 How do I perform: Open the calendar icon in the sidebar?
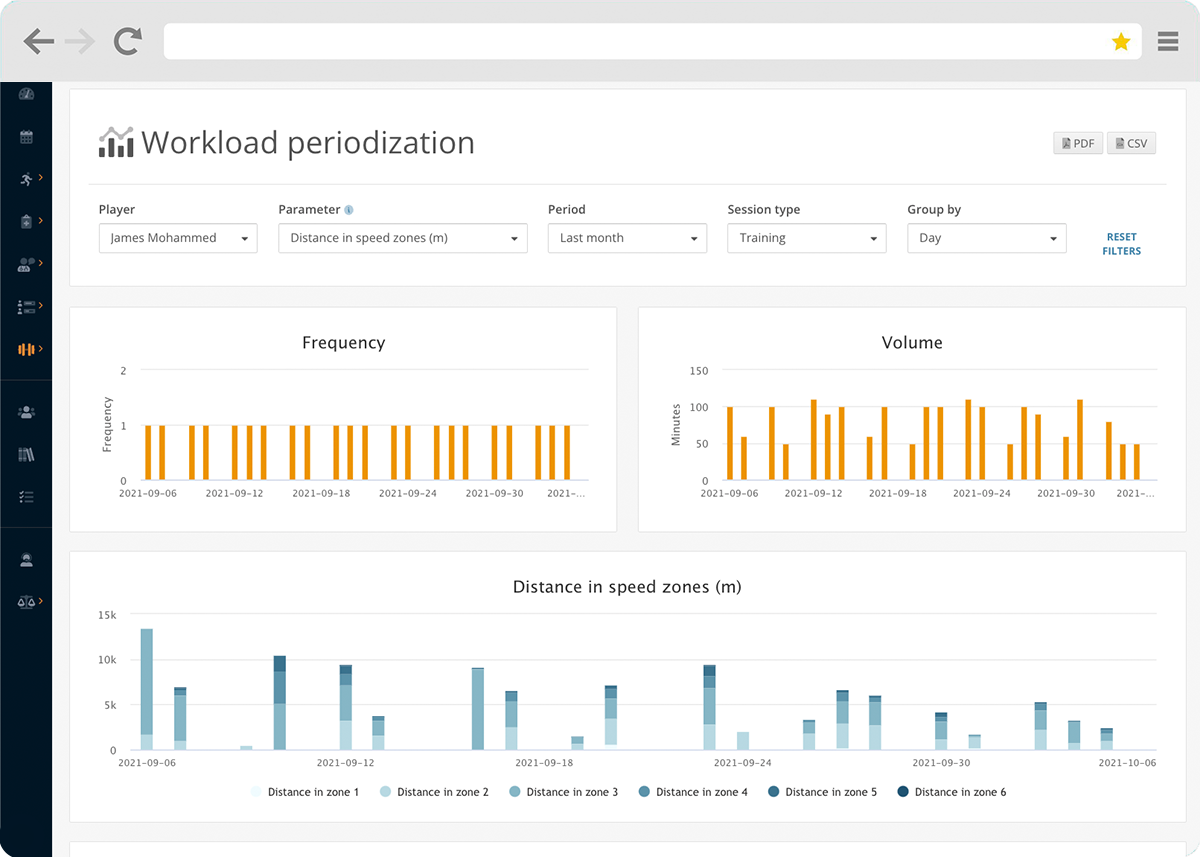26,137
